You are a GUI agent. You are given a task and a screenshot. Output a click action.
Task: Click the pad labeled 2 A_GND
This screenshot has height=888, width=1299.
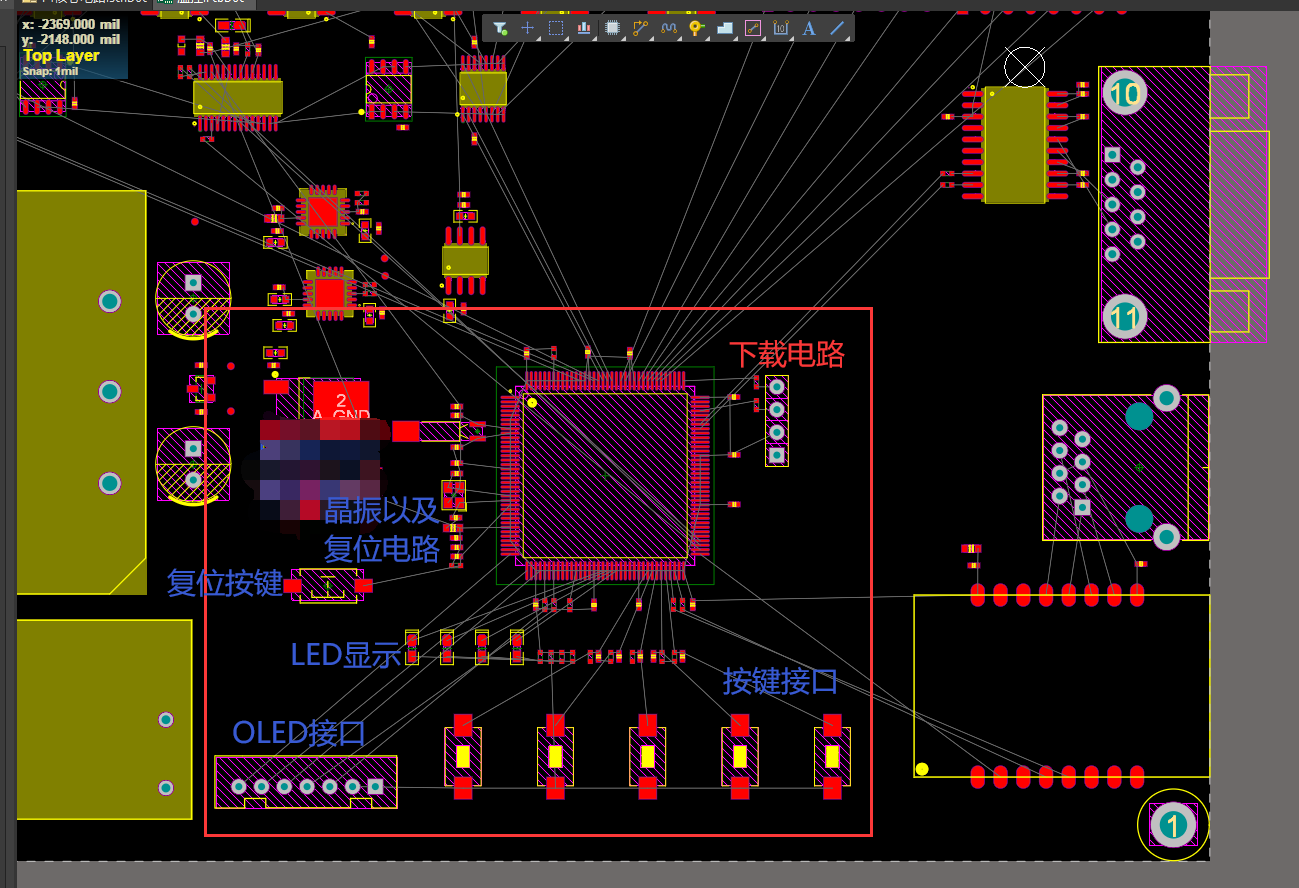point(340,401)
